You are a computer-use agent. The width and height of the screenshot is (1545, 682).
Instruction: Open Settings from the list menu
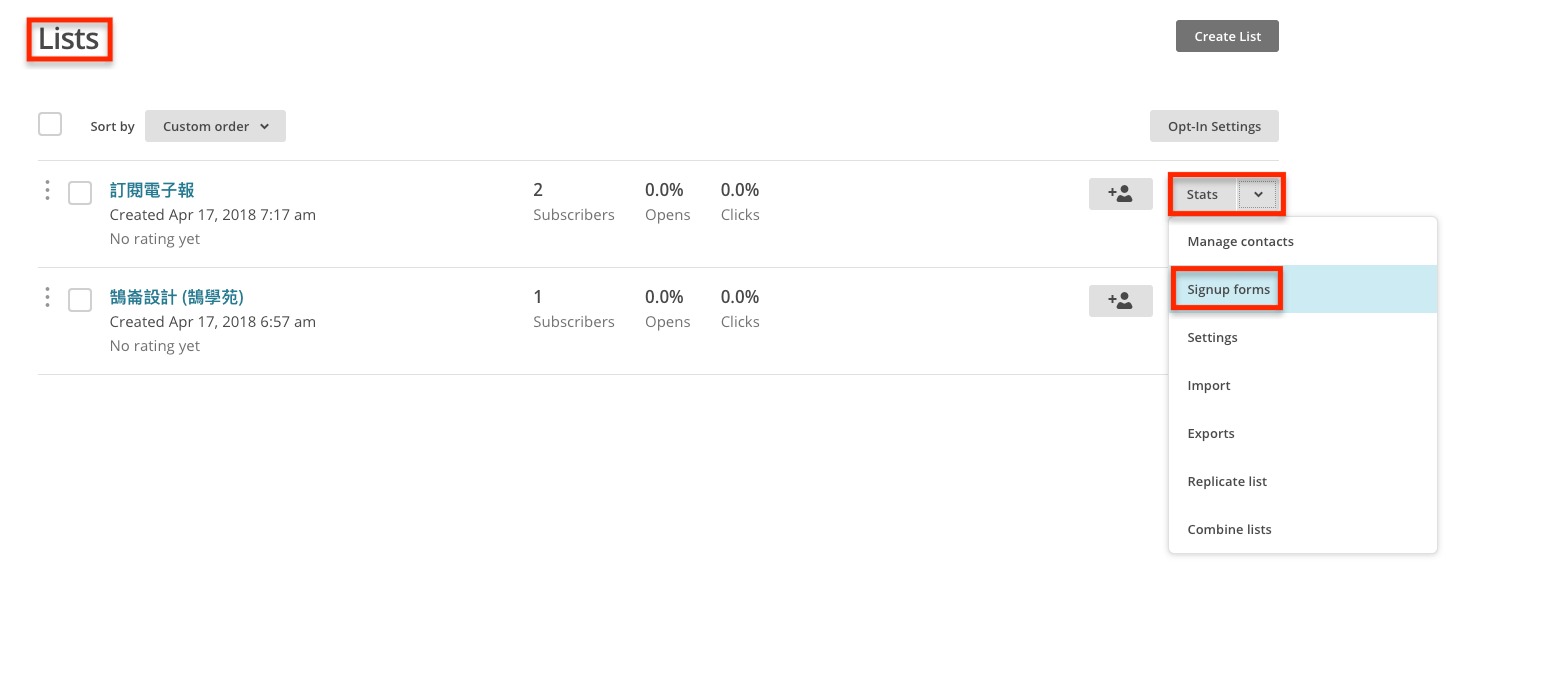click(x=1212, y=338)
